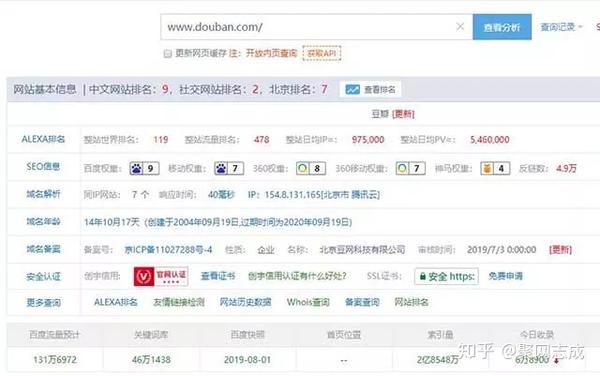600x376 pixels.
Task: Open the 反链数 4.9万 value
Action: tap(566, 168)
